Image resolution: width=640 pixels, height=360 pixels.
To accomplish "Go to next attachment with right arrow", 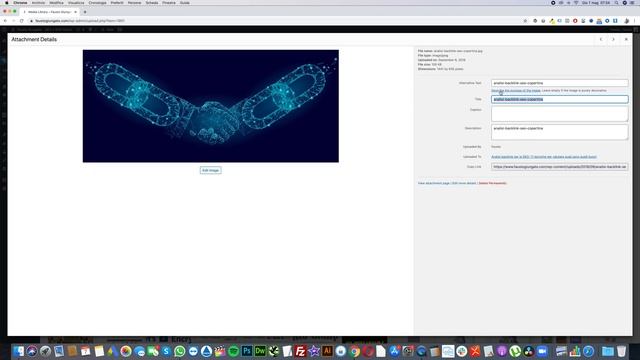I will click(613, 40).
